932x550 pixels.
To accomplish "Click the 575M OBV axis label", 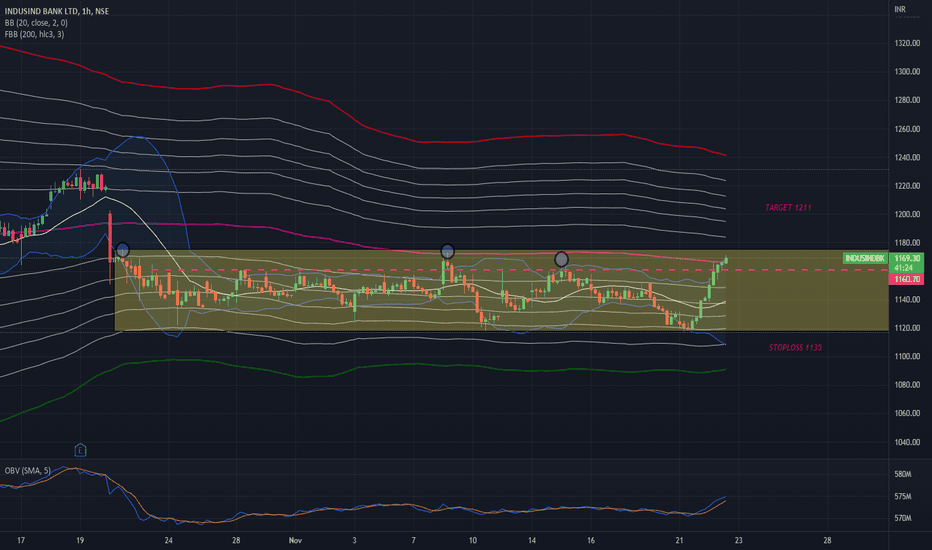I will pyautogui.click(x=903, y=496).
